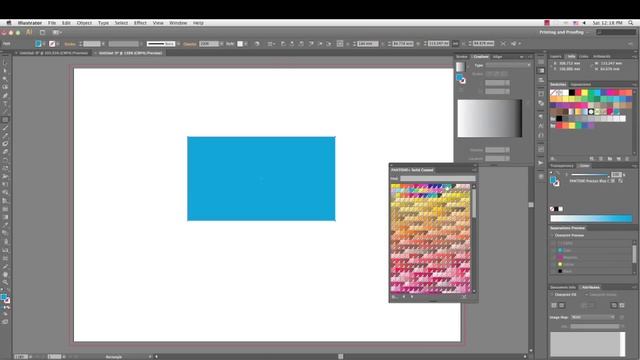Select the Eyedropper tool
This screenshot has width=640, height=360.
tap(5, 225)
